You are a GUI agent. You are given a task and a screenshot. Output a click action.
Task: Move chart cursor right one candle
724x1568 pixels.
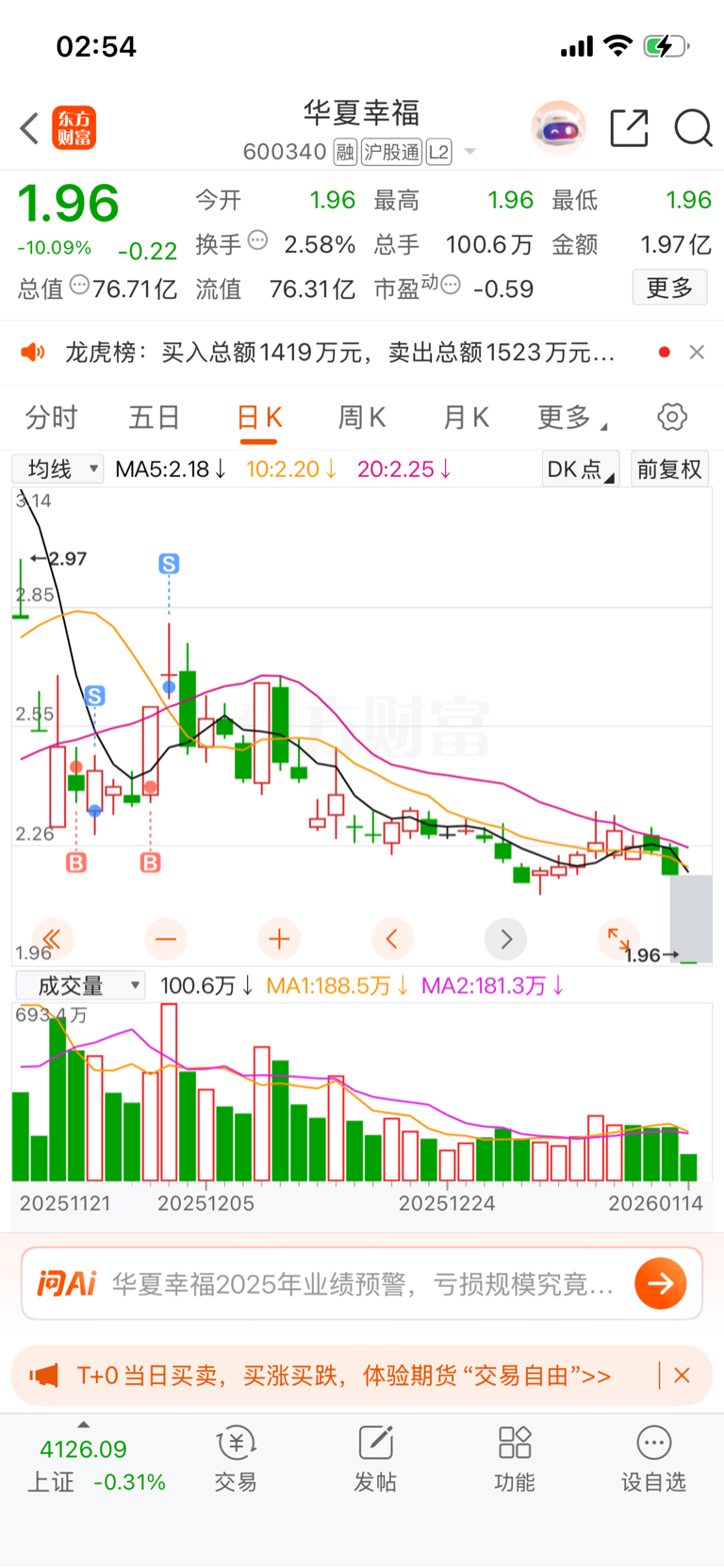[505, 938]
